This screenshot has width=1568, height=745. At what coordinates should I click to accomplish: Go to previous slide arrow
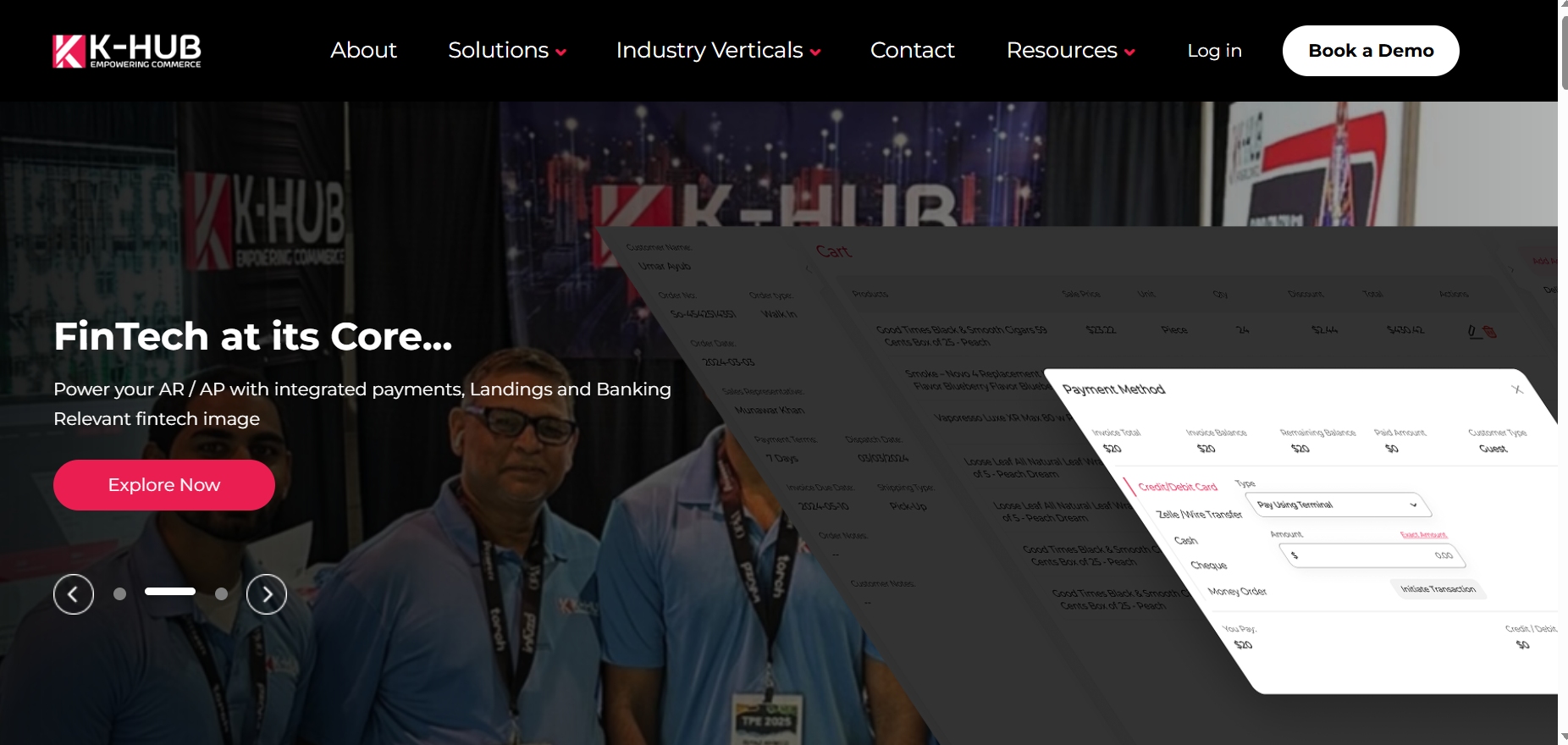(x=74, y=594)
